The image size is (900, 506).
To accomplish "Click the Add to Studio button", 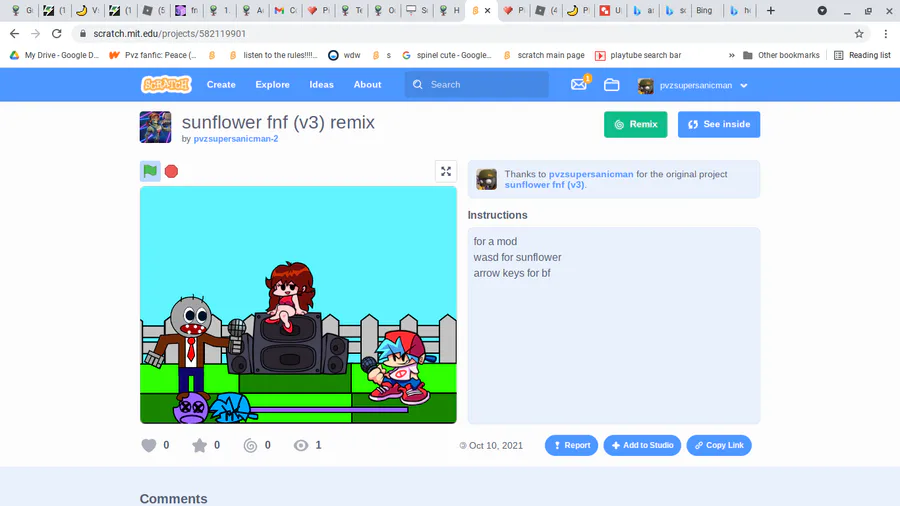I will (x=642, y=445).
